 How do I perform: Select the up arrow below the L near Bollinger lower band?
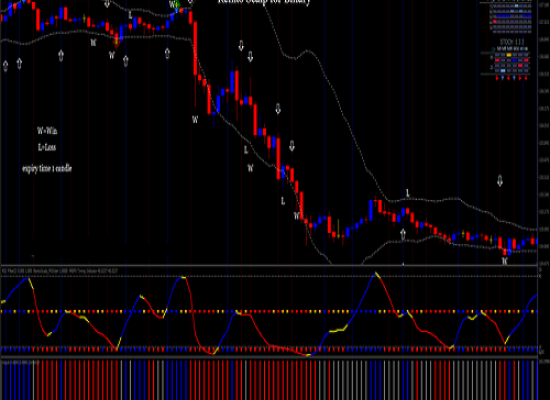(403, 234)
